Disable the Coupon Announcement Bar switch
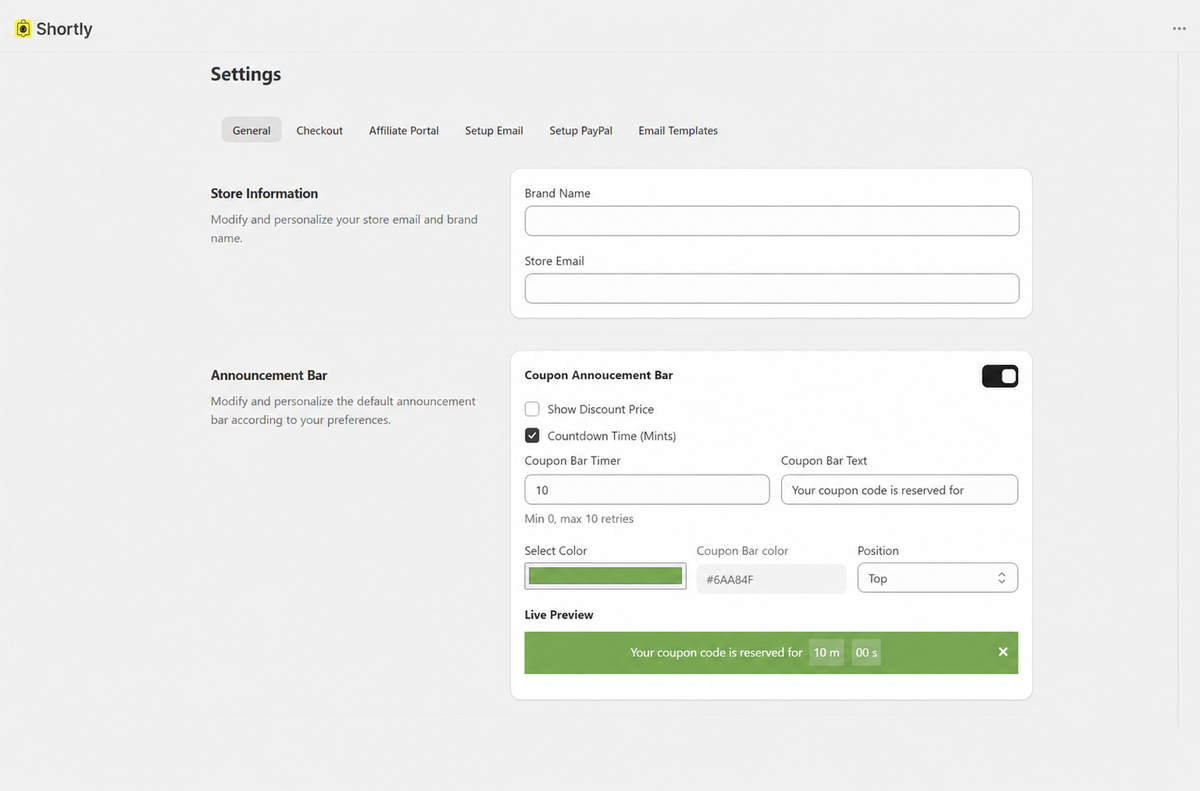 [1000, 376]
